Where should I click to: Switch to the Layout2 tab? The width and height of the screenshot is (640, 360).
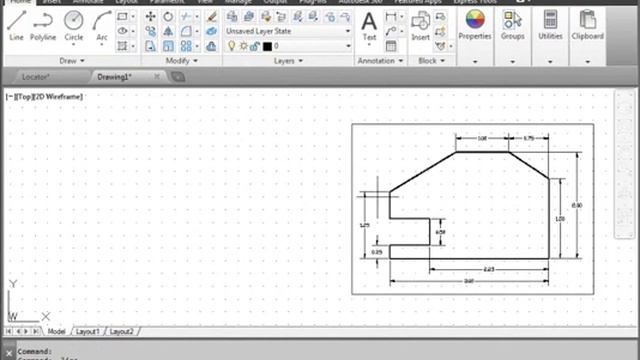121,331
